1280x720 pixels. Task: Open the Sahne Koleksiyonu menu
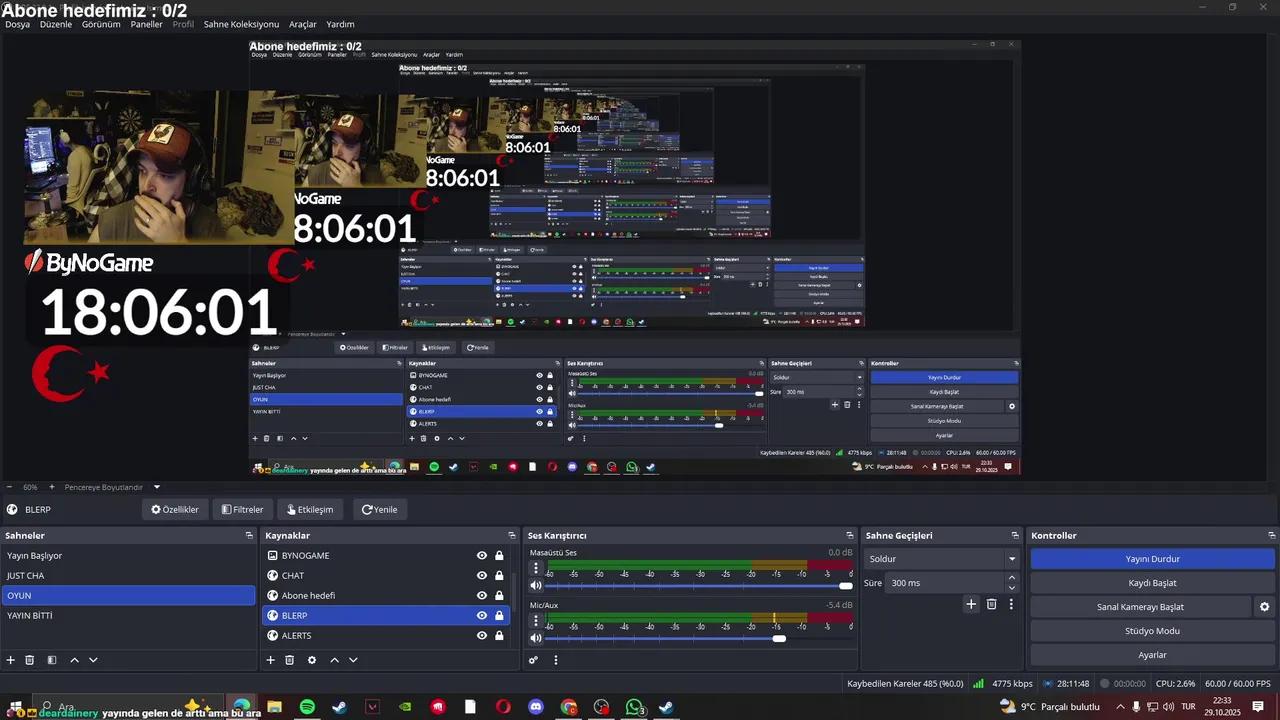point(241,24)
